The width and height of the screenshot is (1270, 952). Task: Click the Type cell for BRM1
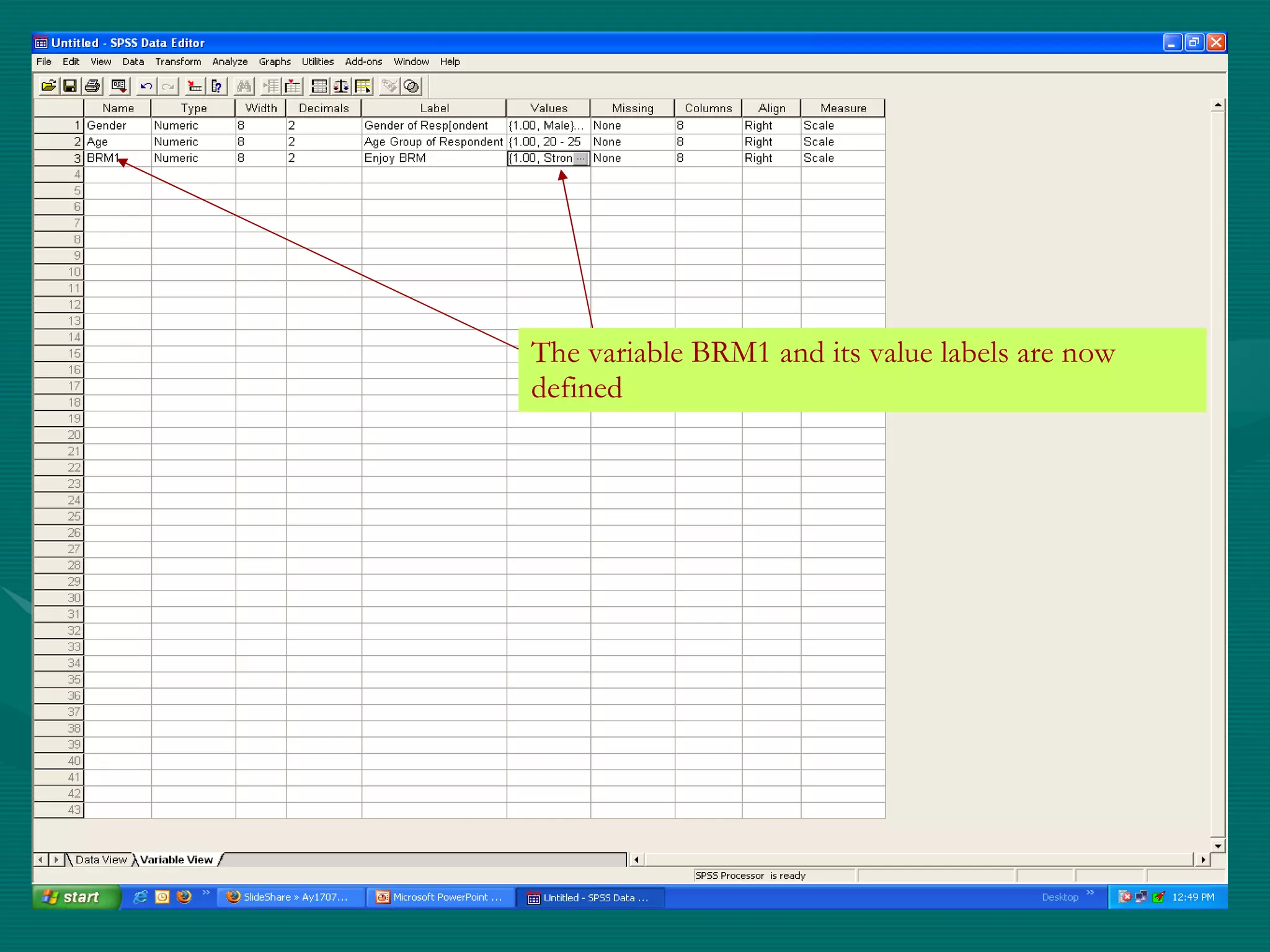pos(193,158)
